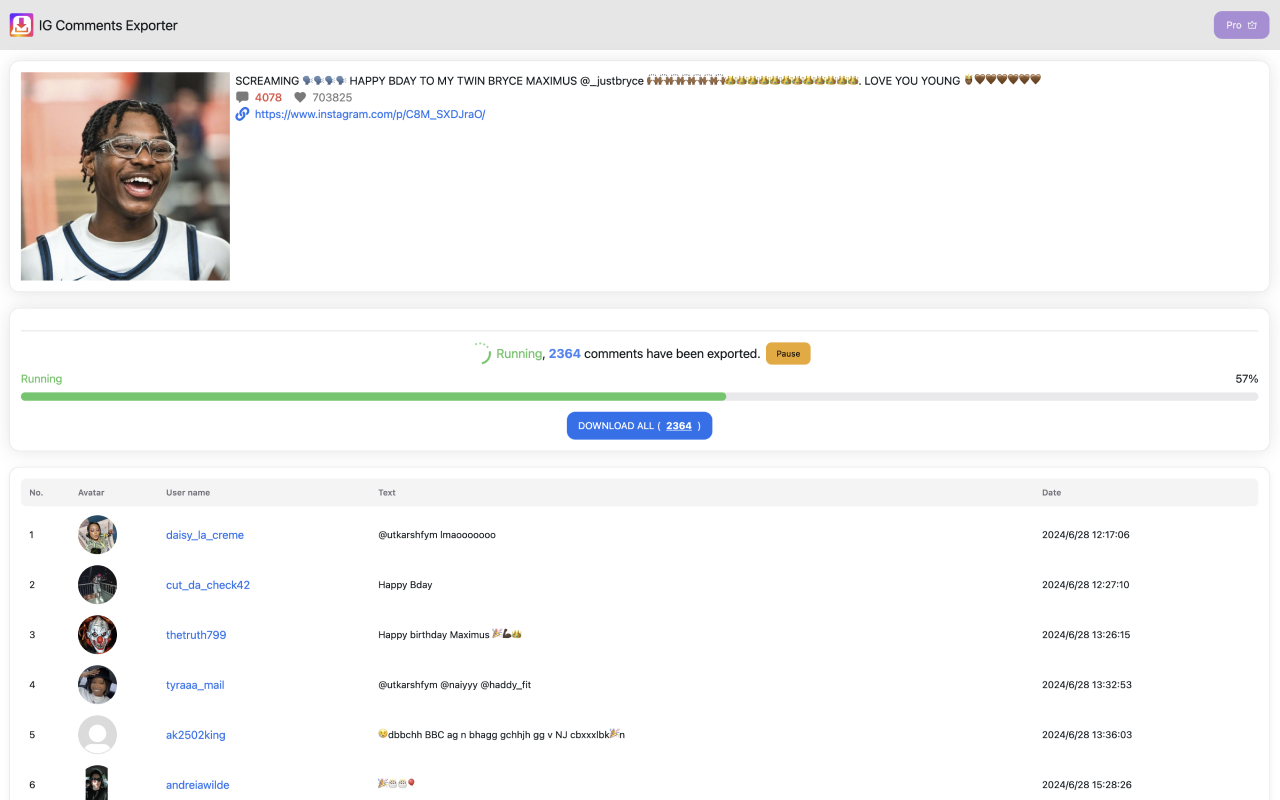Click andreiawilde's avatar image
Viewport: 1280px width, 800px height.
[97, 783]
